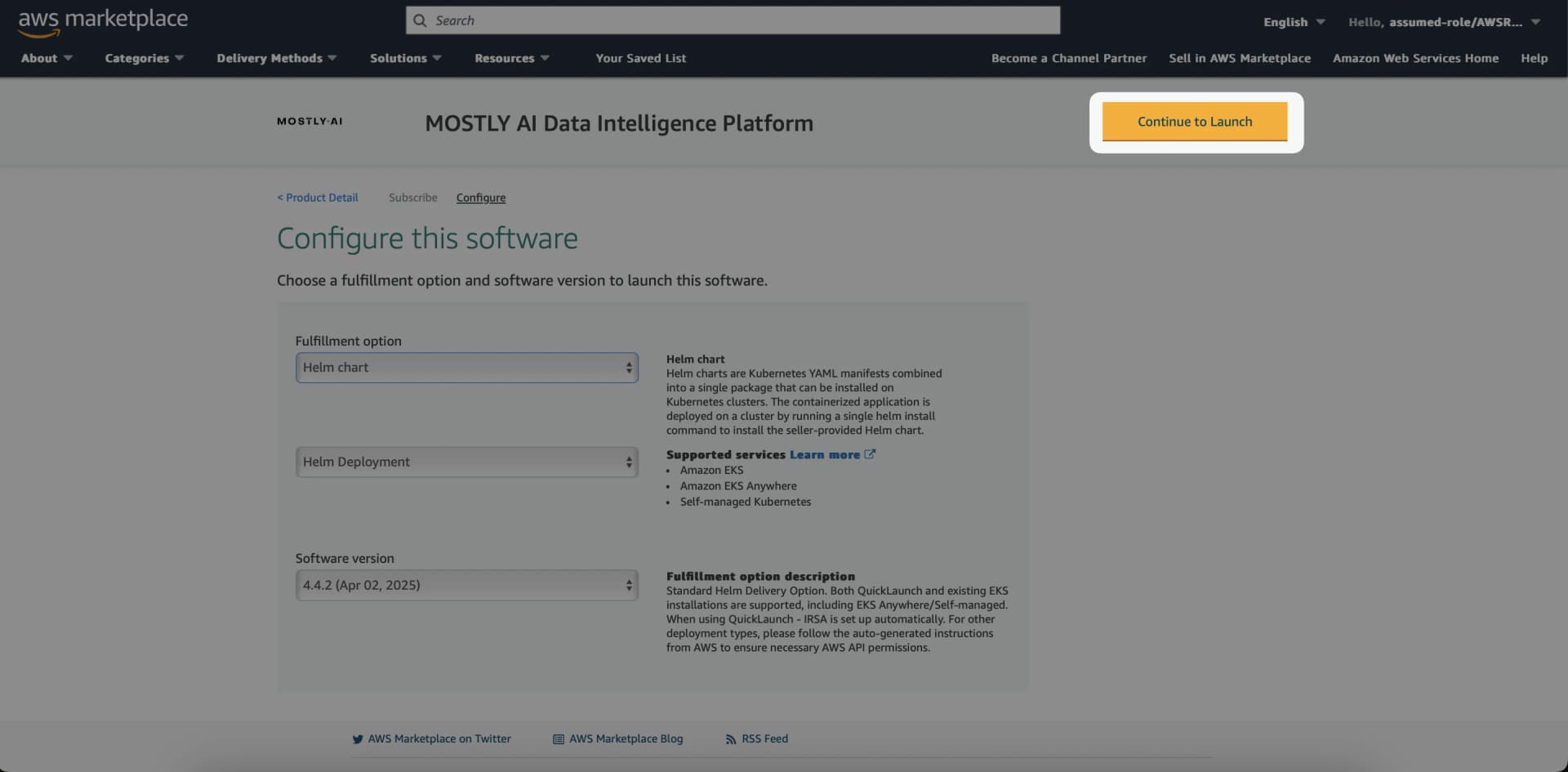Click the AWS Marketplace Blog icon
1568x772 pixels.
(559, 739)
